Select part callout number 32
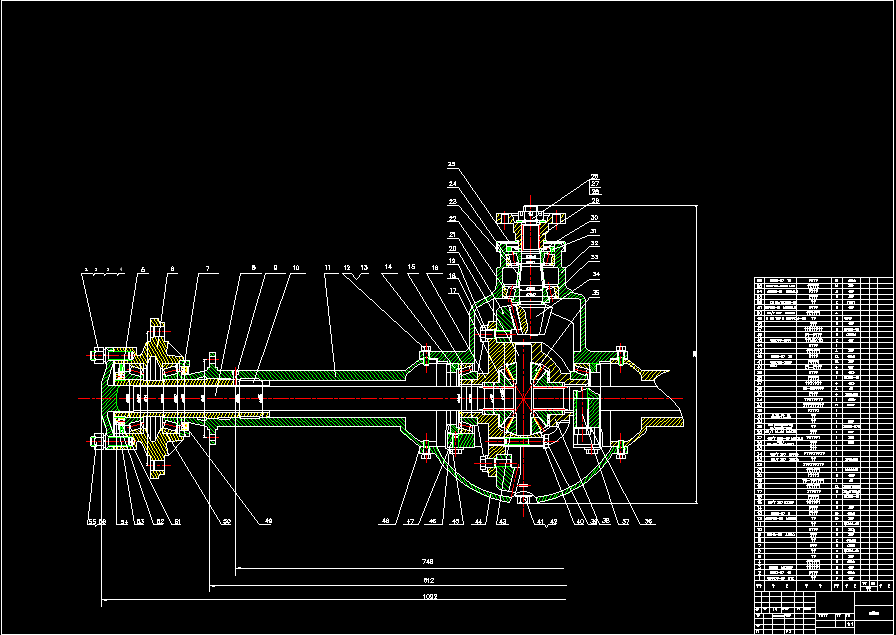This screenshot has height=635, width=896. pyautogui.click(x=595, y=243)
